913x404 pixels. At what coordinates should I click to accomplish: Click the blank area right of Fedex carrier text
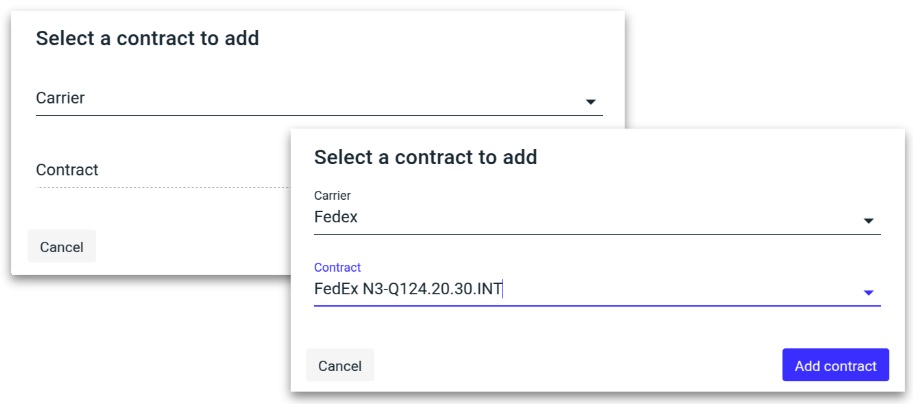600,218
